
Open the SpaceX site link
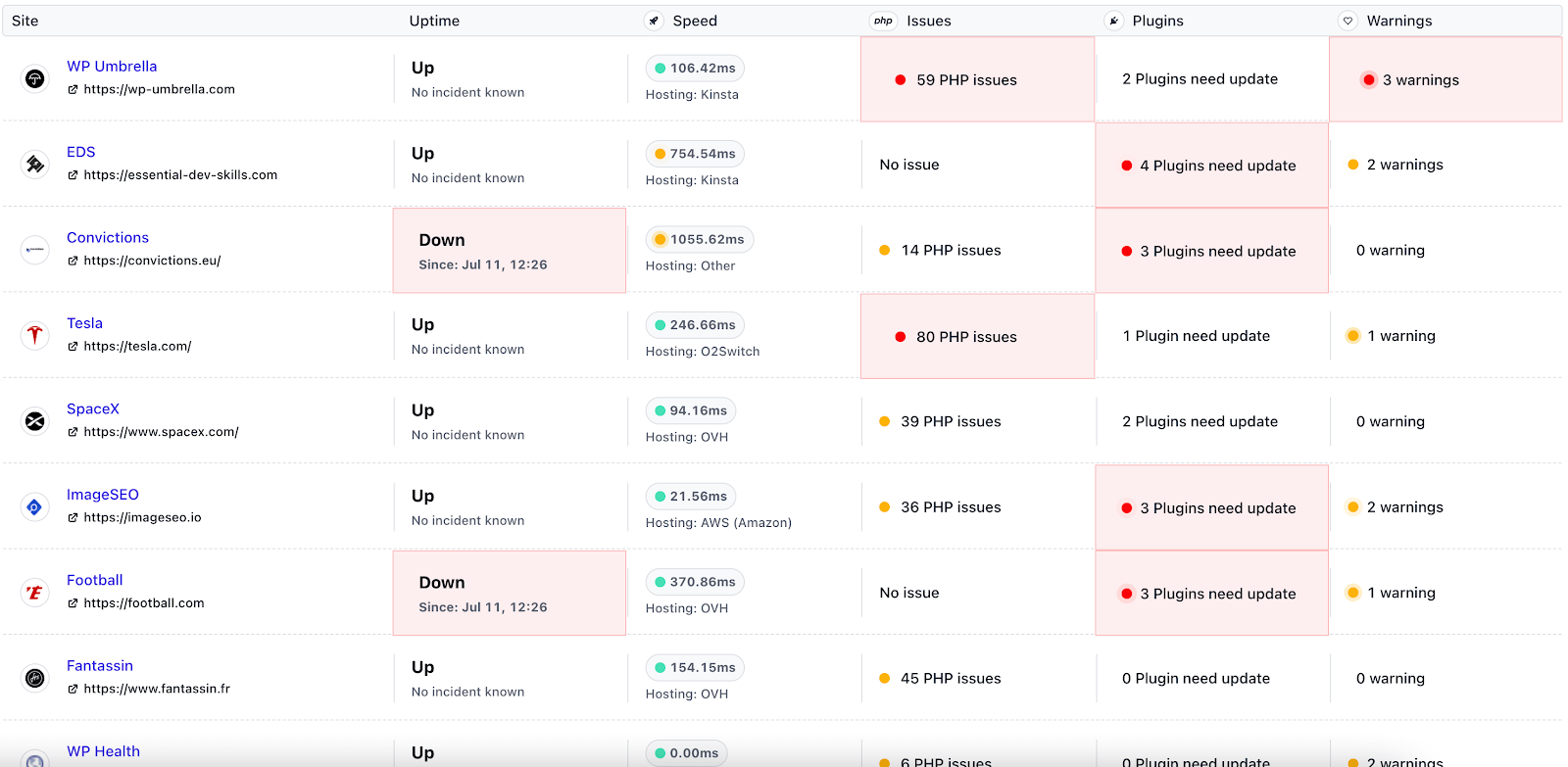click(93, 408)
